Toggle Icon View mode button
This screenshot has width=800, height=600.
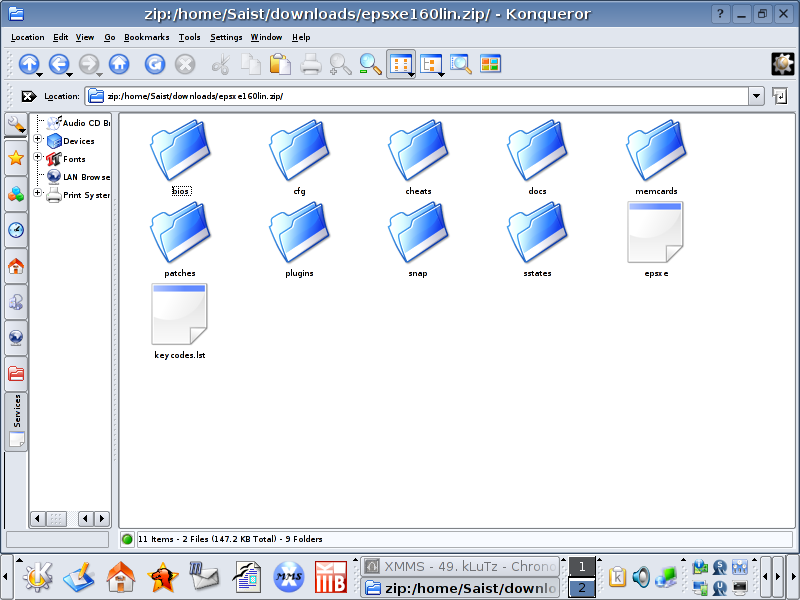[401, 64]
